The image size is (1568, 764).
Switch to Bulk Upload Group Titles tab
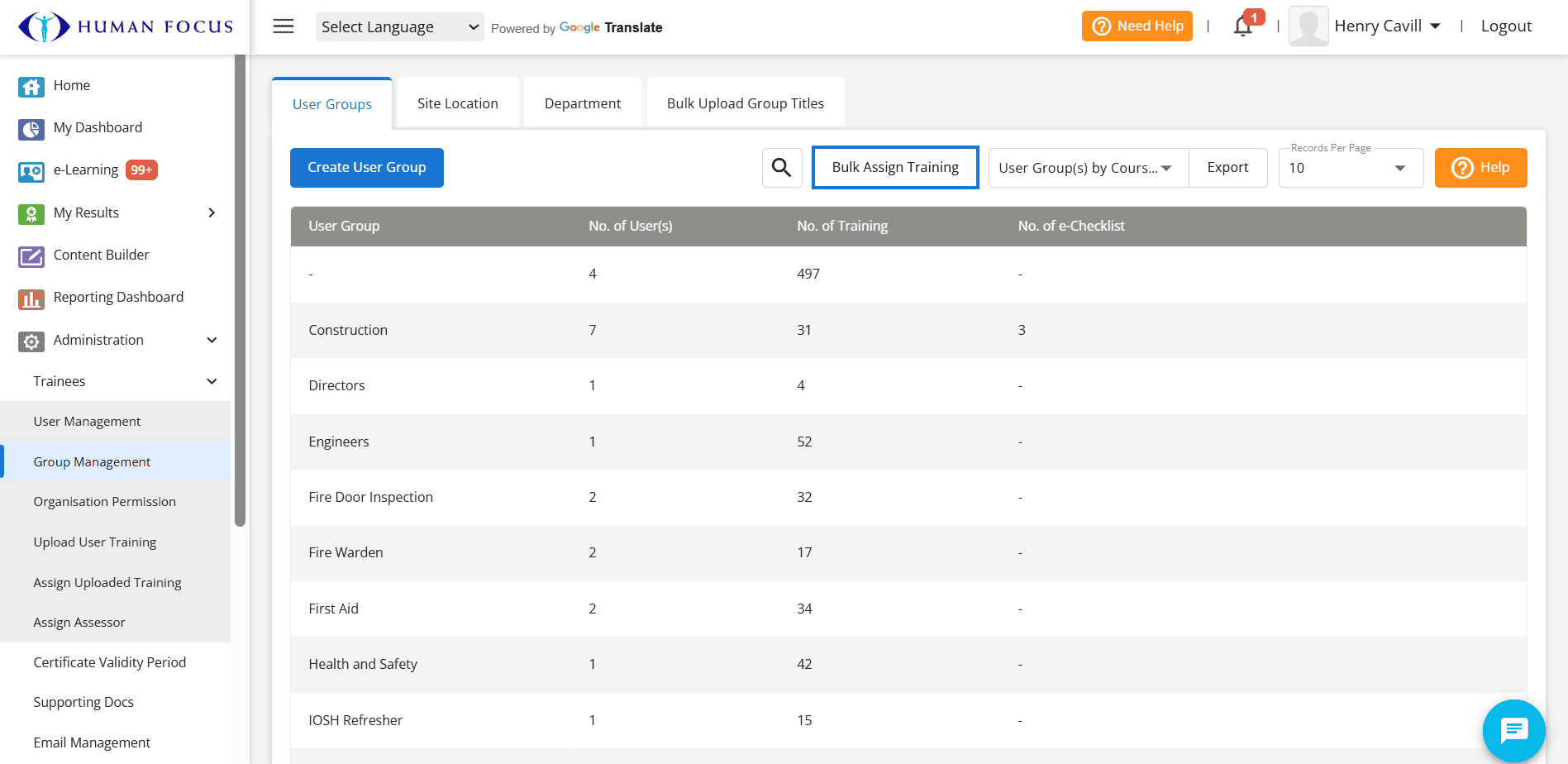(x=745, y=103)
